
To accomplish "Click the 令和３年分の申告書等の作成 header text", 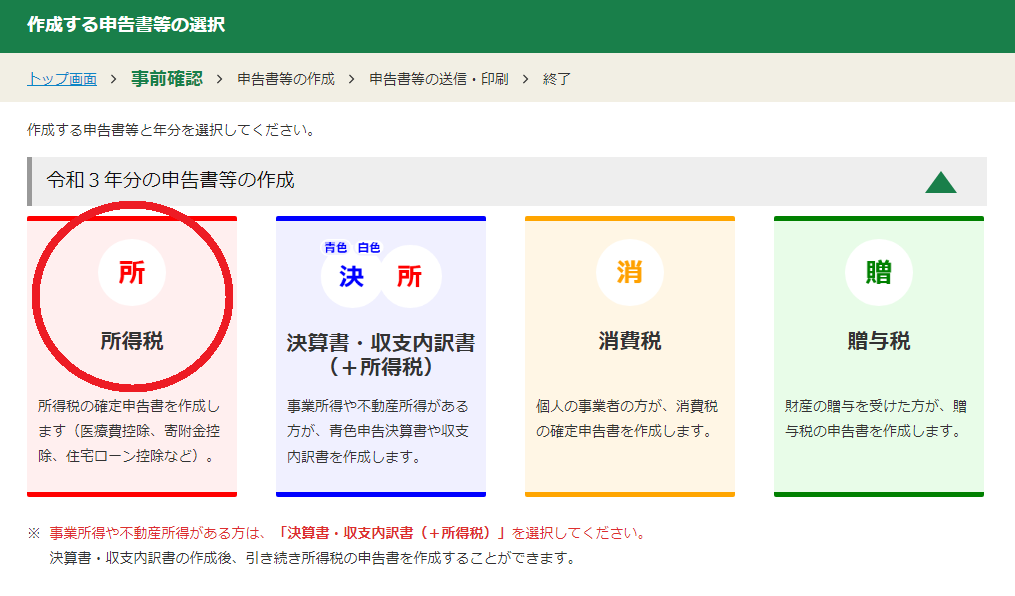I will tap(170, 180).
